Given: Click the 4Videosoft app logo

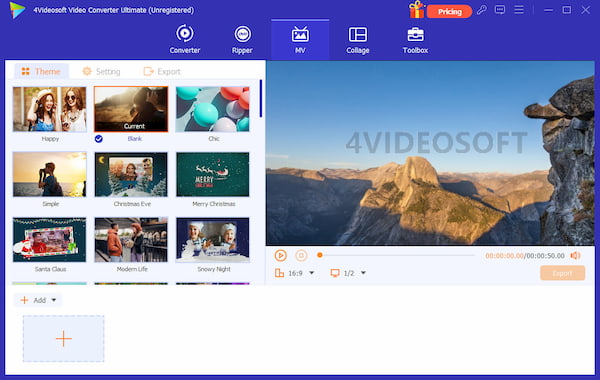Looking at the screenshot, I should point(17,10).
